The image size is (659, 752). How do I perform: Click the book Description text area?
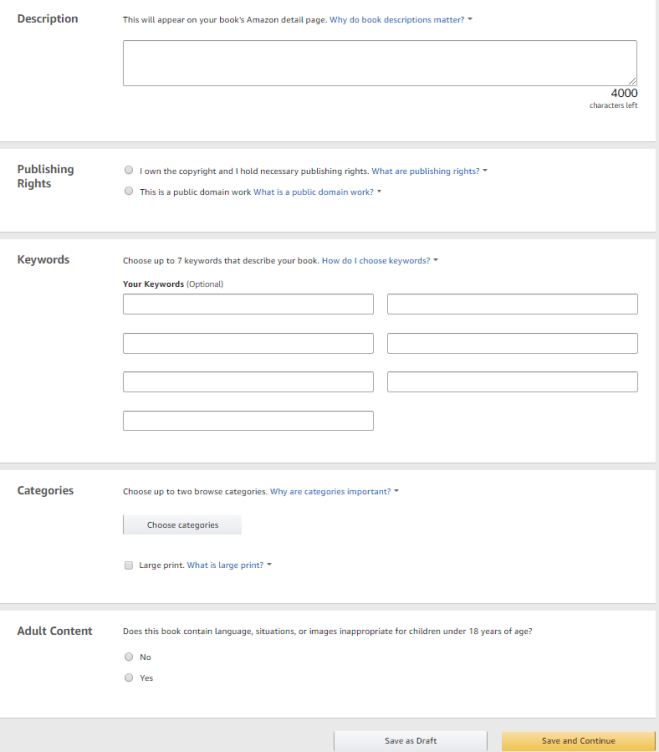379,62
